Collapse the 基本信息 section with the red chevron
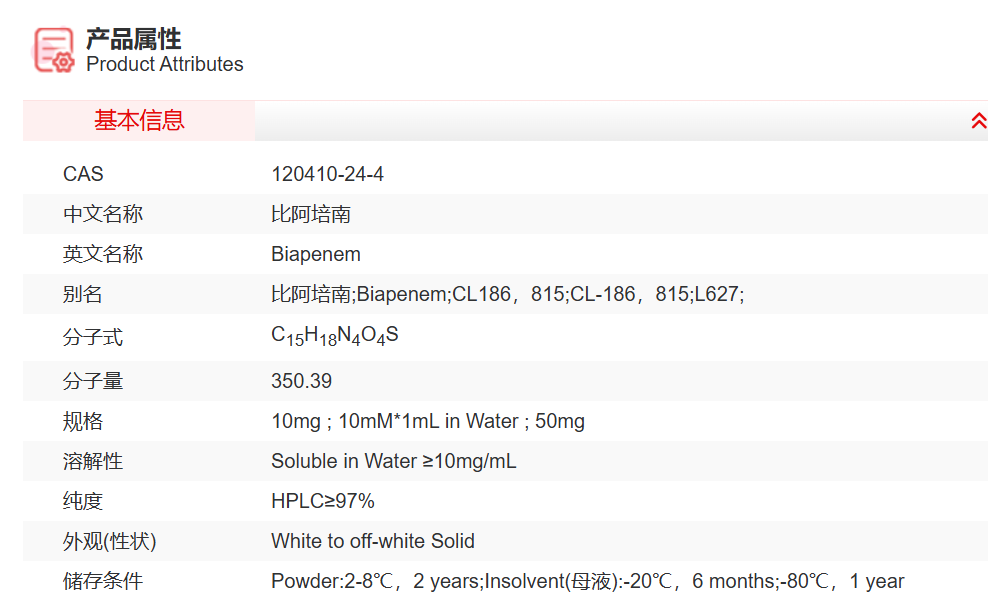 (x=978, y=121)
